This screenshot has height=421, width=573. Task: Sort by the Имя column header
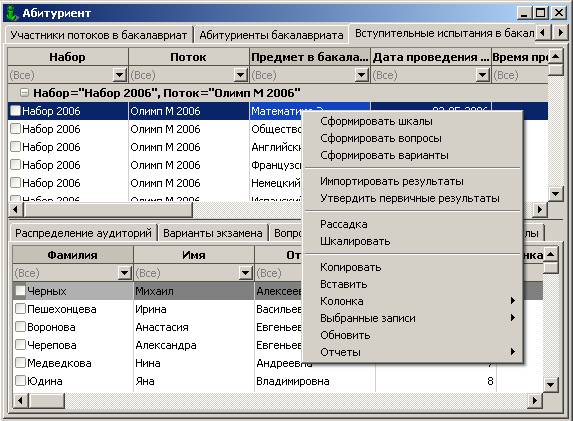pyautogui.click(x=194, y=255)
